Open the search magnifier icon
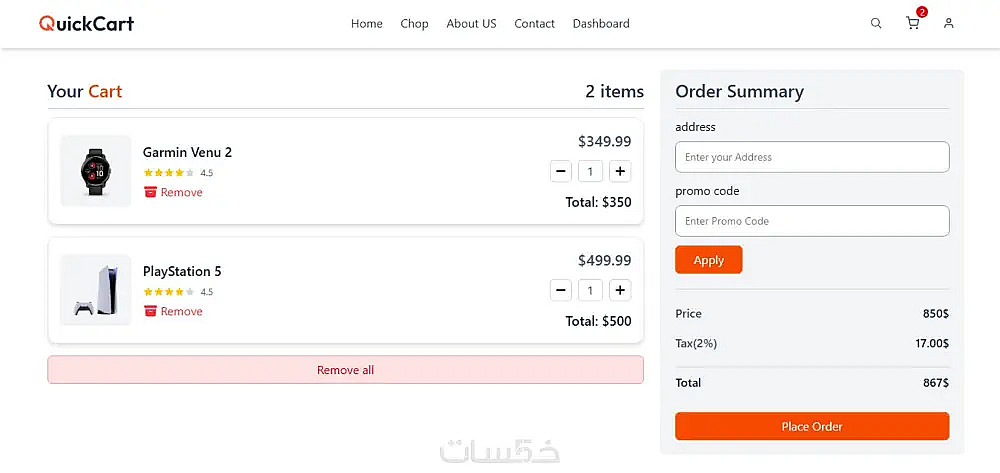Screen dimensions: 1000x473 876,23
